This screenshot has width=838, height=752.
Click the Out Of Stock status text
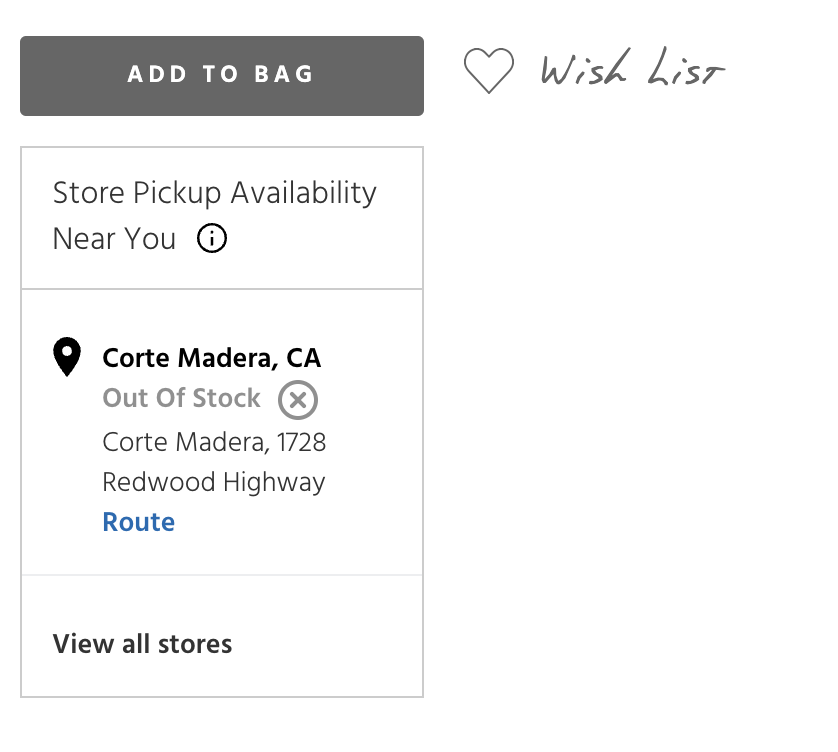click(x=181, y=398)
